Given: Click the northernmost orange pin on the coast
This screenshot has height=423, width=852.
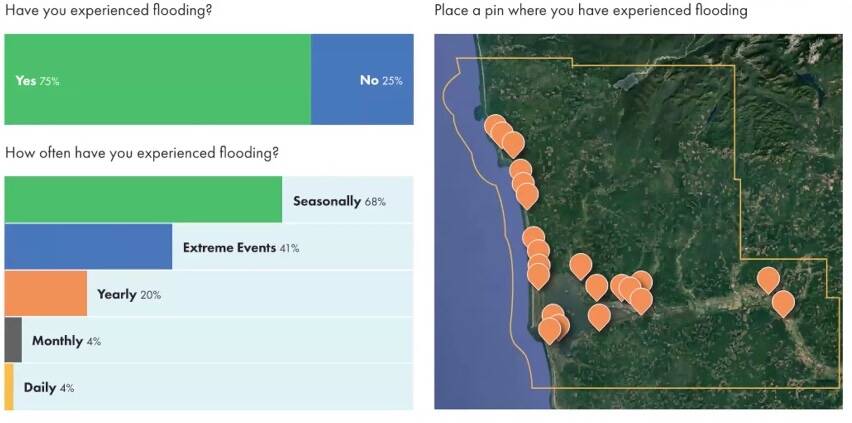Looking at the screenshot, I should click(x=495, y=127).
